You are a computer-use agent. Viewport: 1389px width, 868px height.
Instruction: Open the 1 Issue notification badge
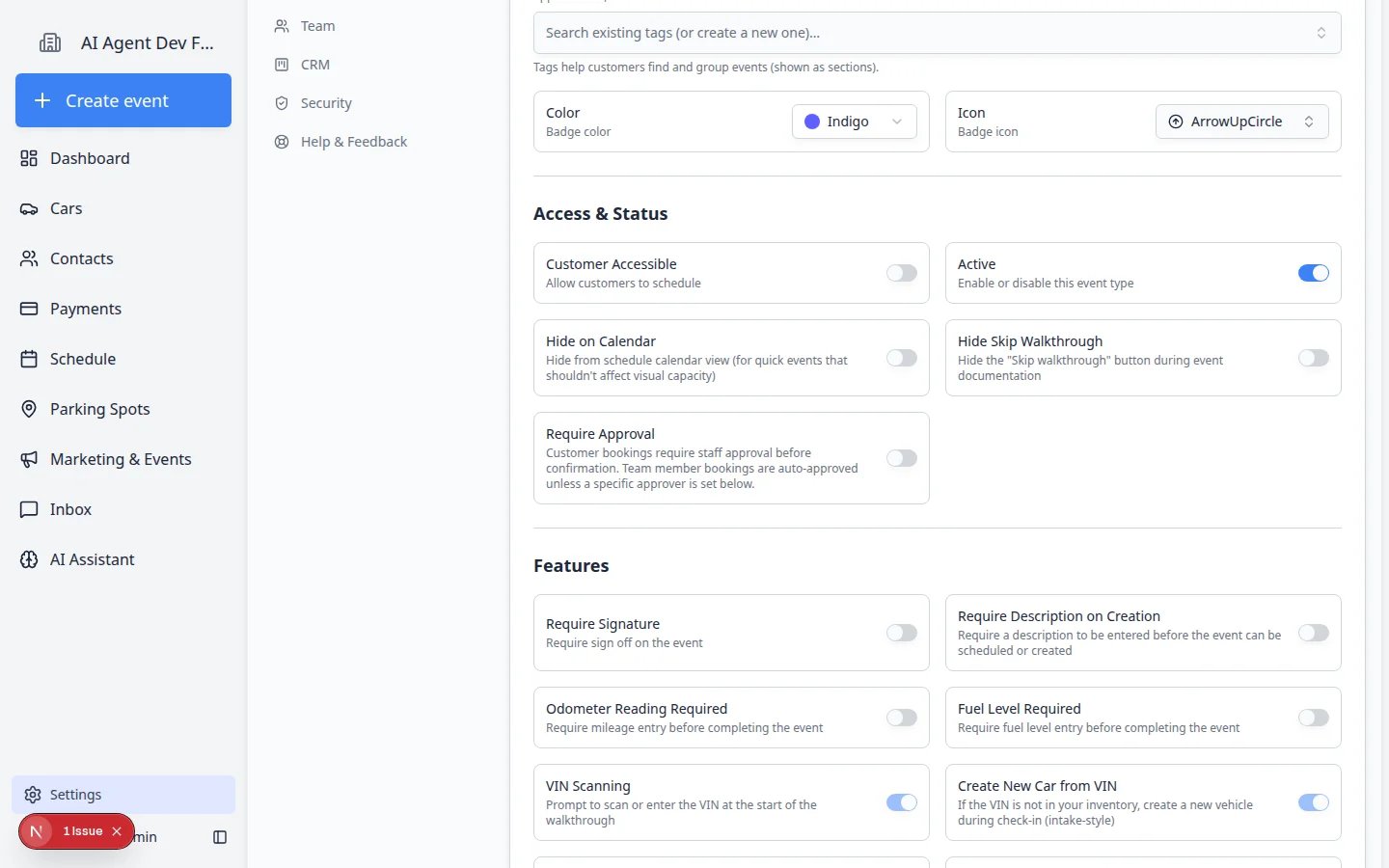(x=82, y=831)
